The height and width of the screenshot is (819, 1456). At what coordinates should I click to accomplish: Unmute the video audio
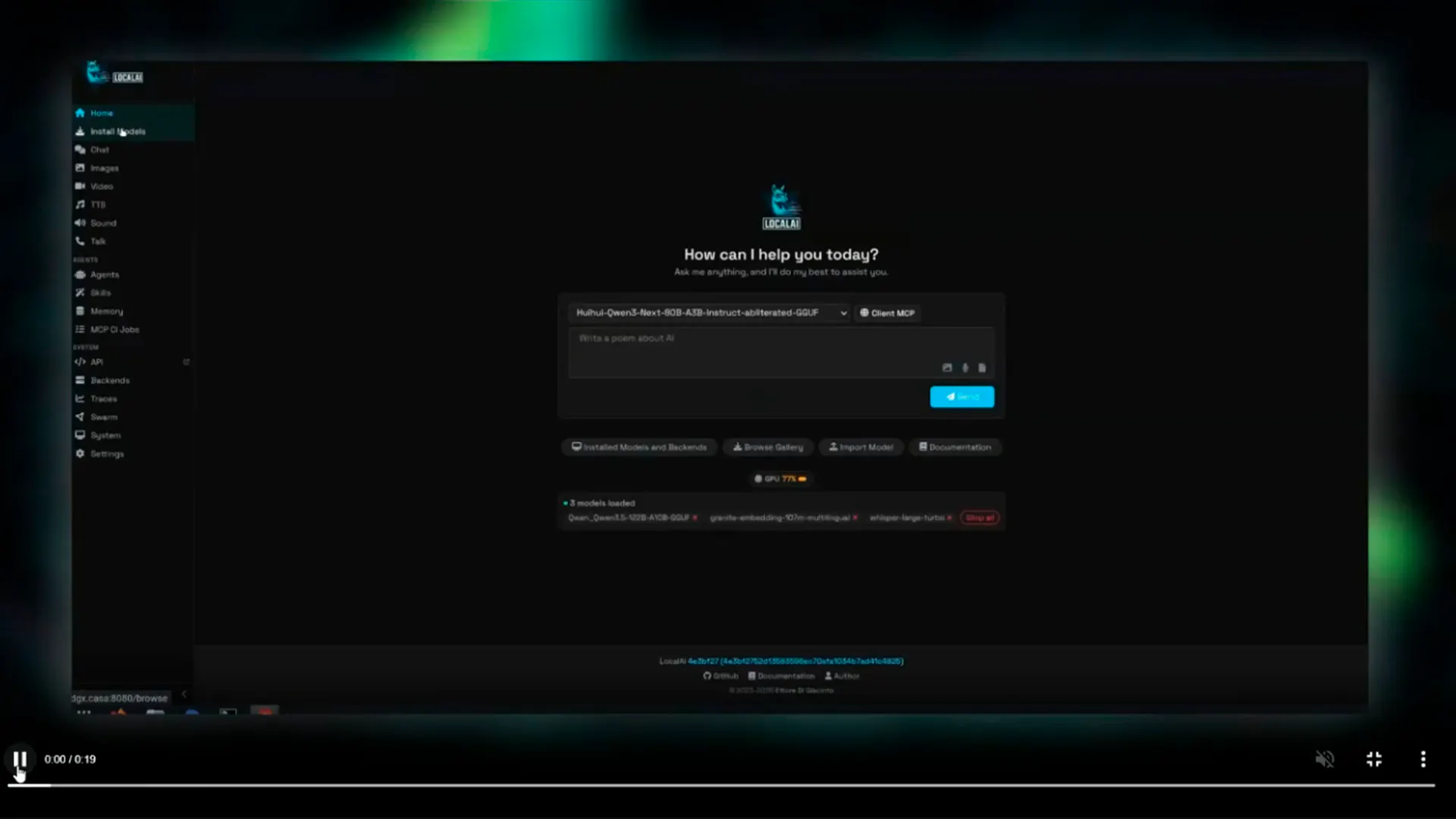pyautogui.click(x=1325, y=759)
